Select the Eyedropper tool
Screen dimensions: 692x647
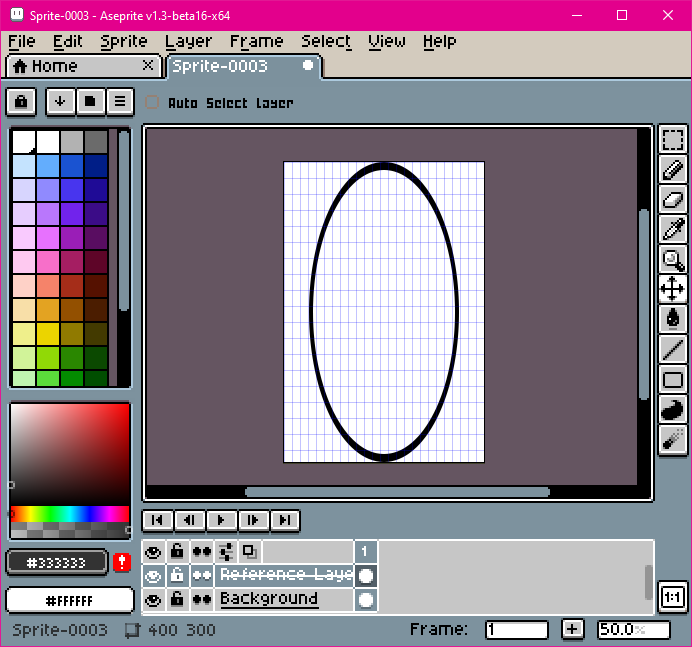tap(673, 229)
